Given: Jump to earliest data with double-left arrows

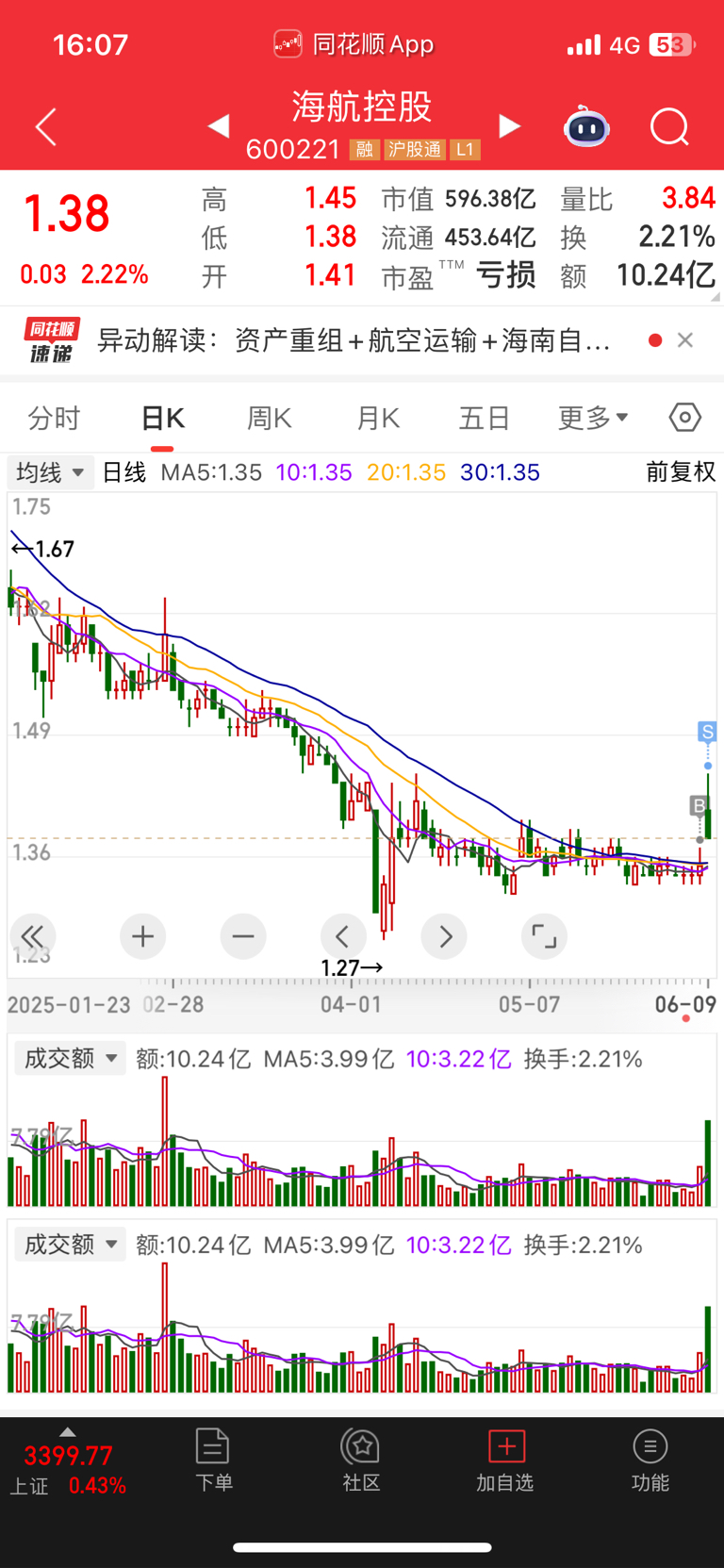Looking at the screenshot, I should tap(32, 936).
